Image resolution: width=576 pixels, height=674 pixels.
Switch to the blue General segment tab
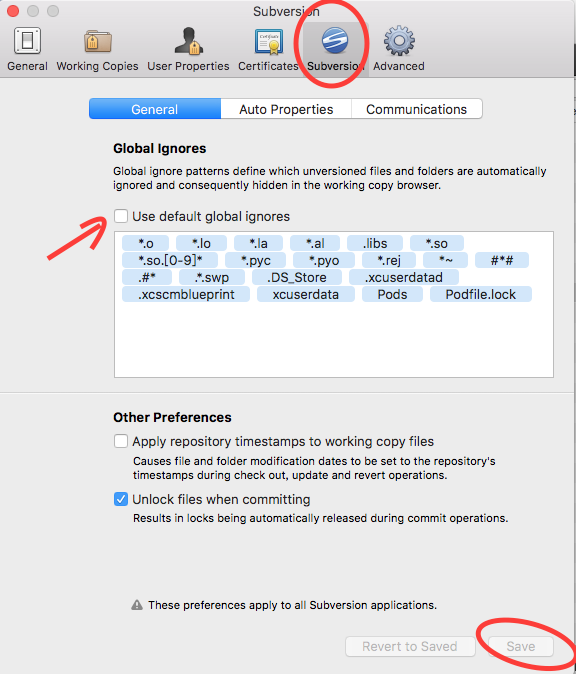(155, 109)
